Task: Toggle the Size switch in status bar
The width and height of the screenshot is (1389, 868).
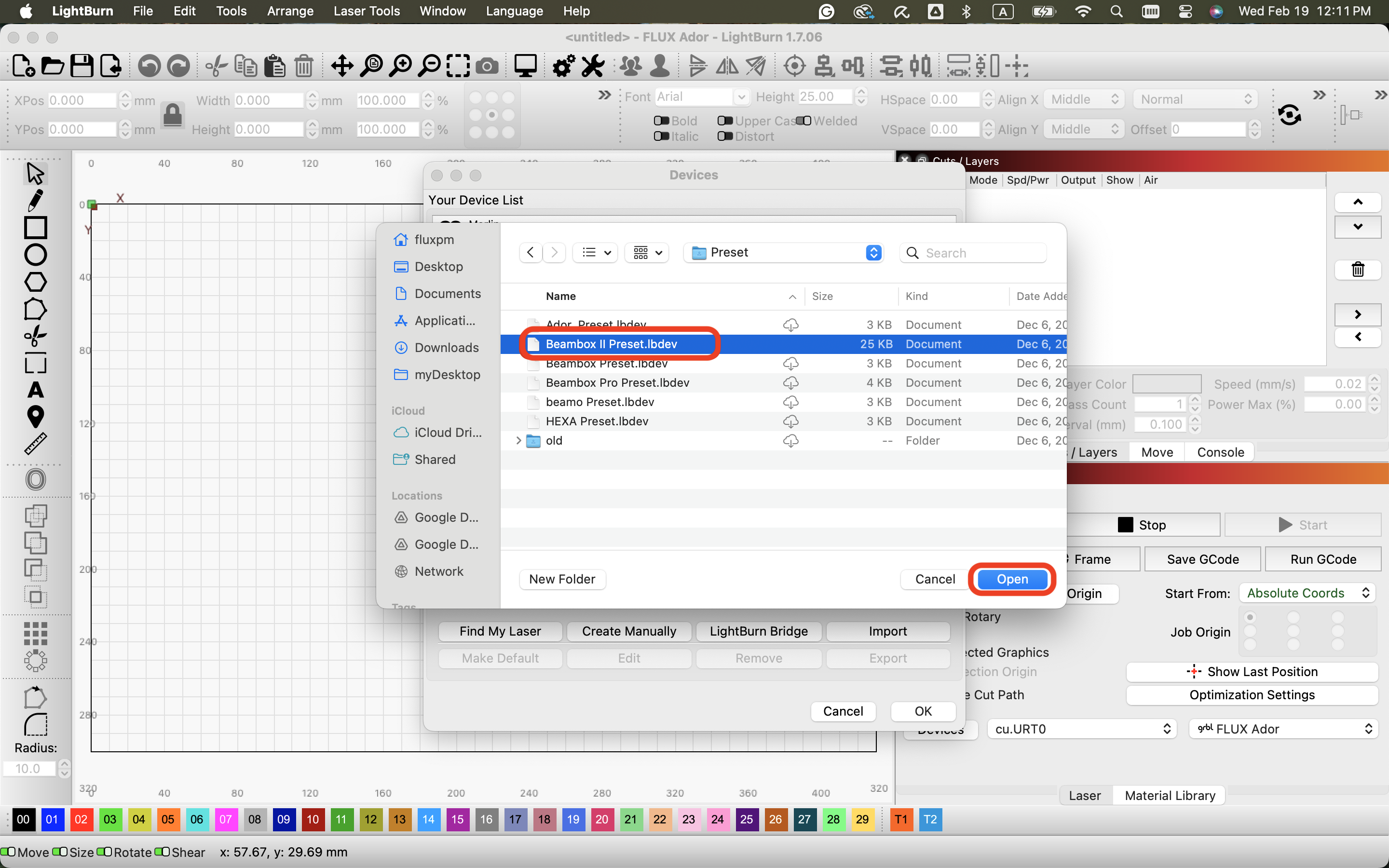Action: pyautogui.click(x=60, y=852)
